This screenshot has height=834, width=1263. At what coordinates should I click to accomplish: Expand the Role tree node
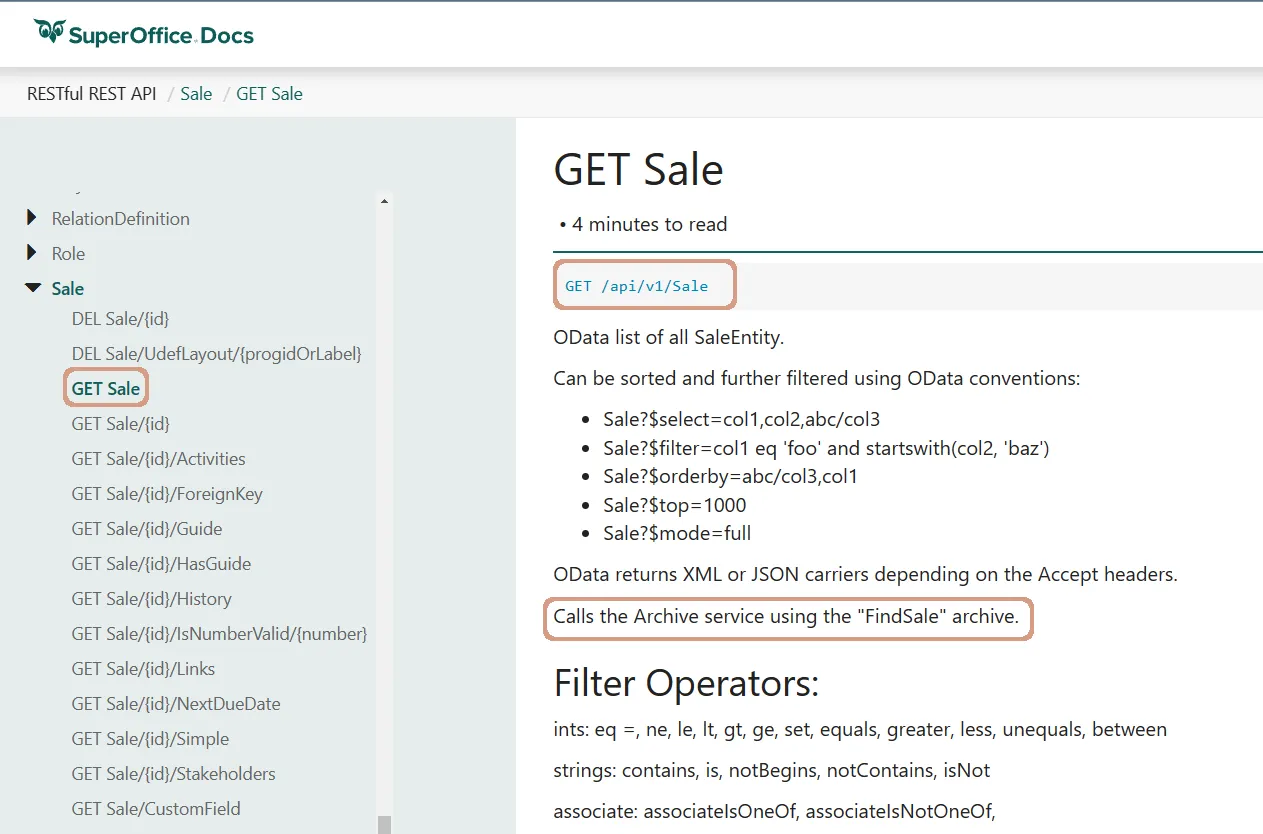32,253
